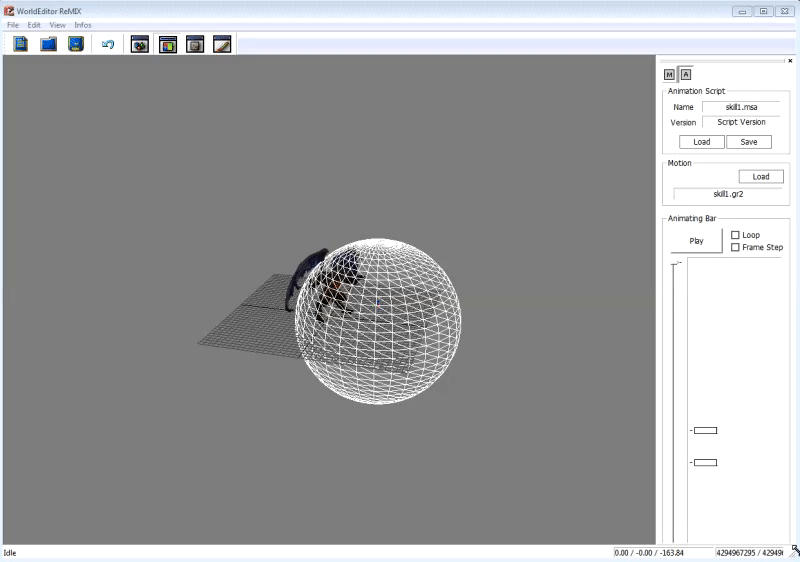Click the WorldEditor ReMIX title icon
800x562 pixels.
(9, 11)
